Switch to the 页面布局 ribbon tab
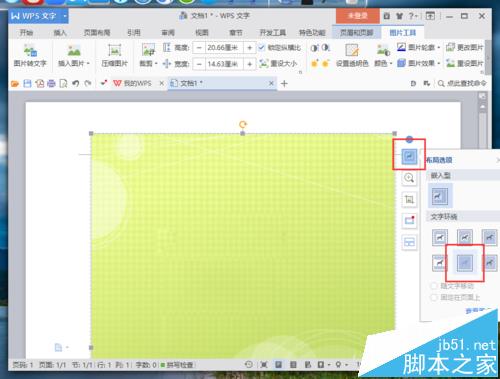Image resolution: width=500 pixels, height=379 pixels. tap(97, 32)
